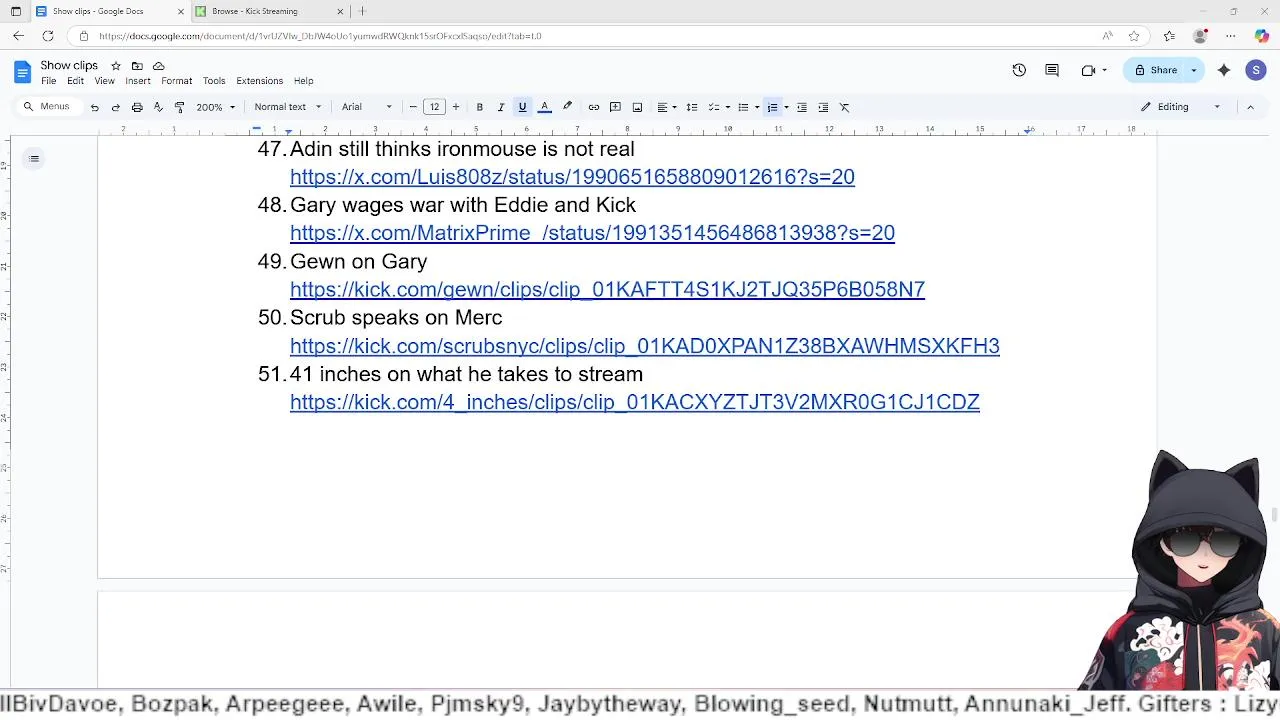Run spelling and grammar check
1280x720 pixels.
click(x=158, y=107)
